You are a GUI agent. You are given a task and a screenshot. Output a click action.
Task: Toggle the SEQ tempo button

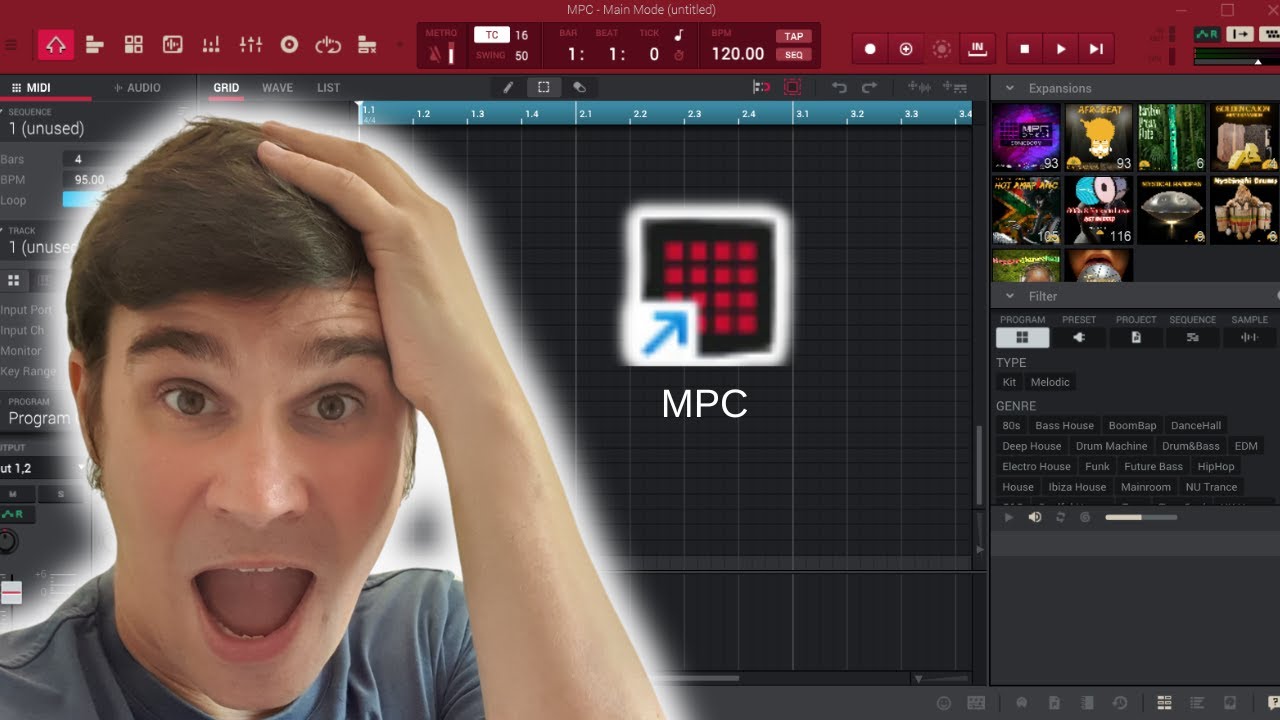click(793, 55)
